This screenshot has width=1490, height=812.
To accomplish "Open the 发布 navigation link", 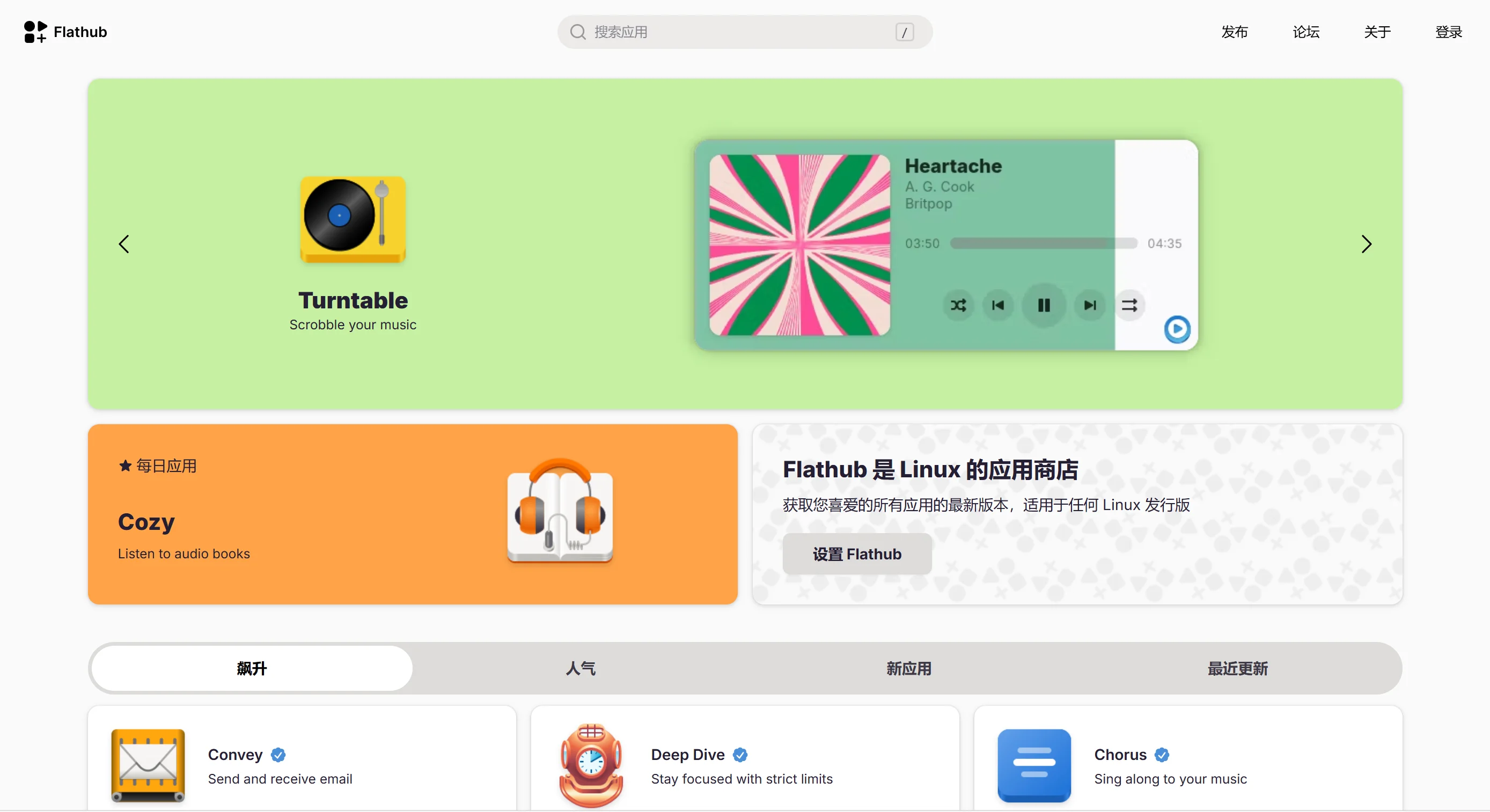I will [x=1235, y=32].
